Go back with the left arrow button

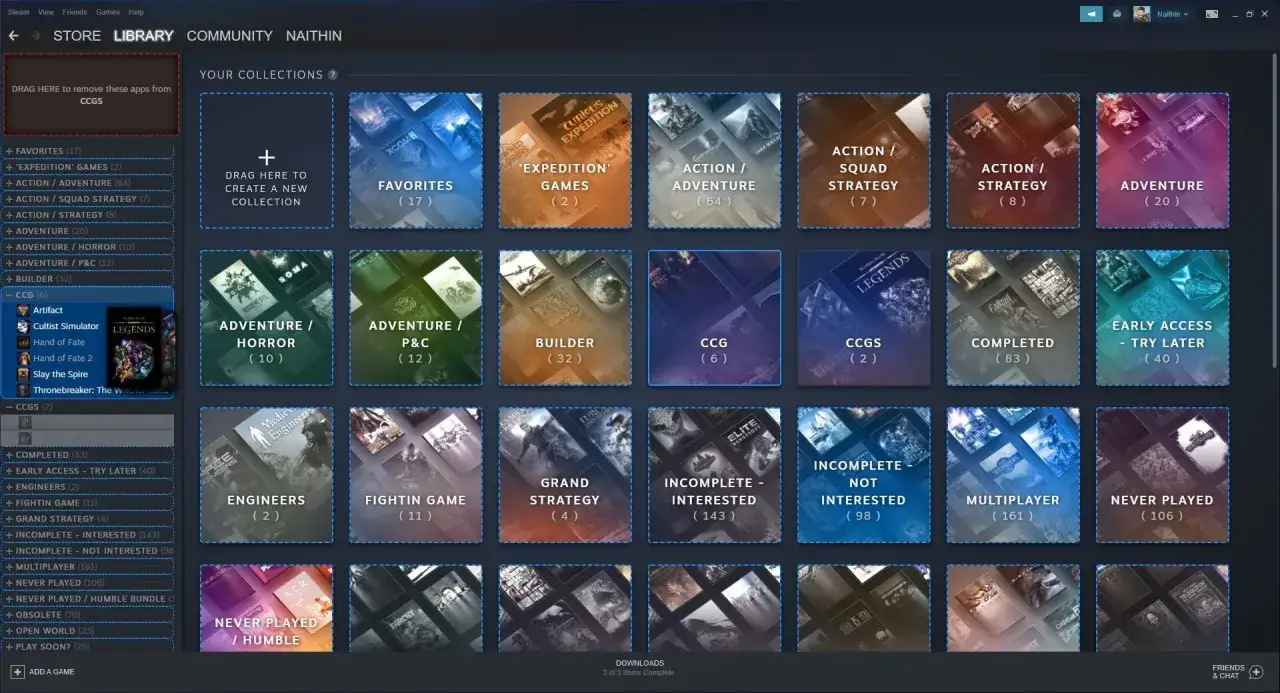coord(14,36)
